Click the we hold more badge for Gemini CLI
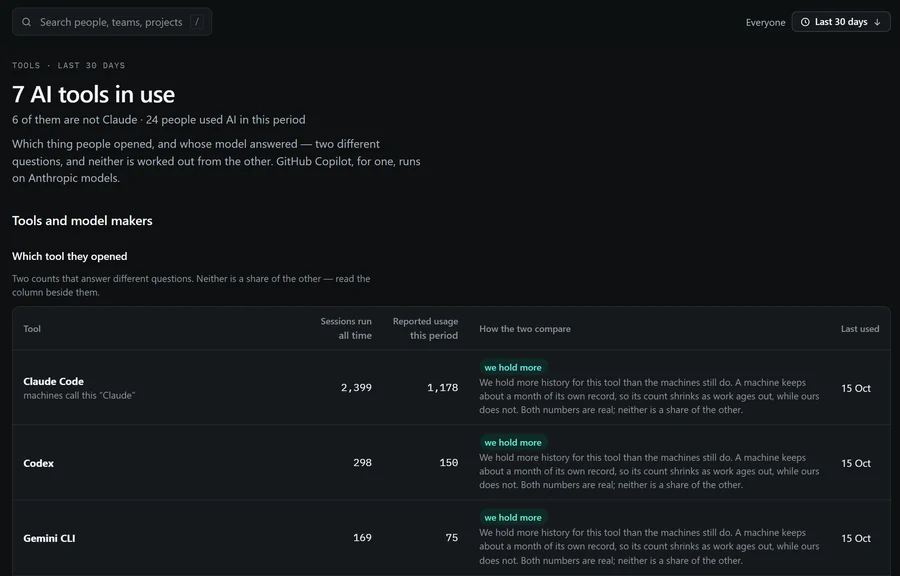 [513, 517]
